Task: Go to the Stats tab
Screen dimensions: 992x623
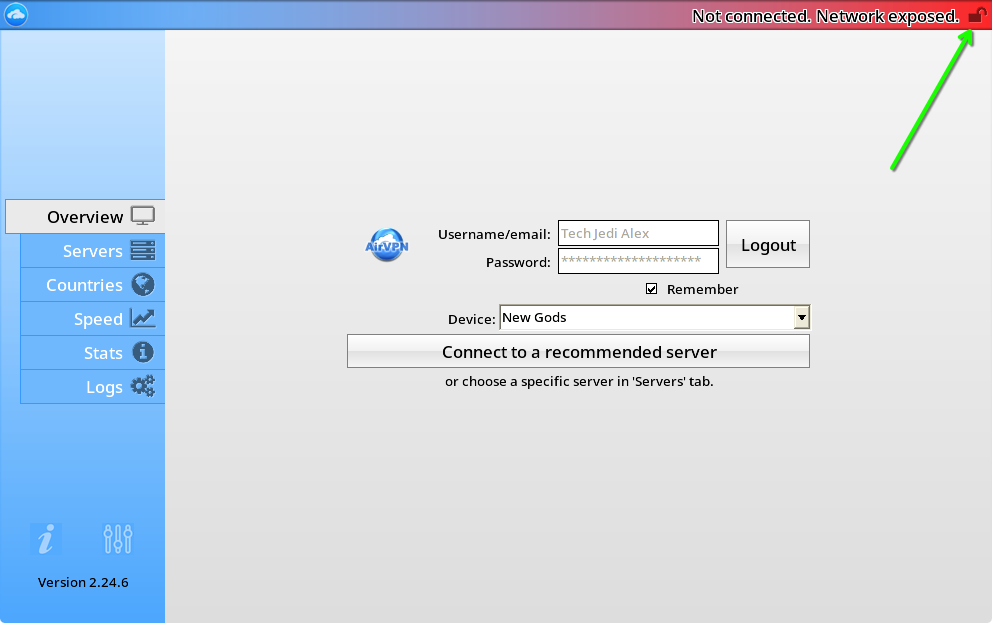Action: click(103, 353)
